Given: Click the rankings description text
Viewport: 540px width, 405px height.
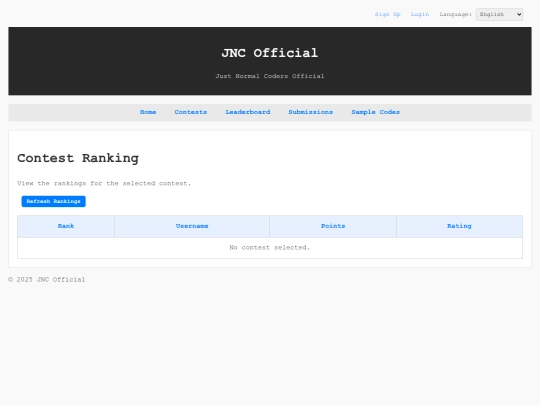Looking at the screenshot, I should click(x=104, y=183).
